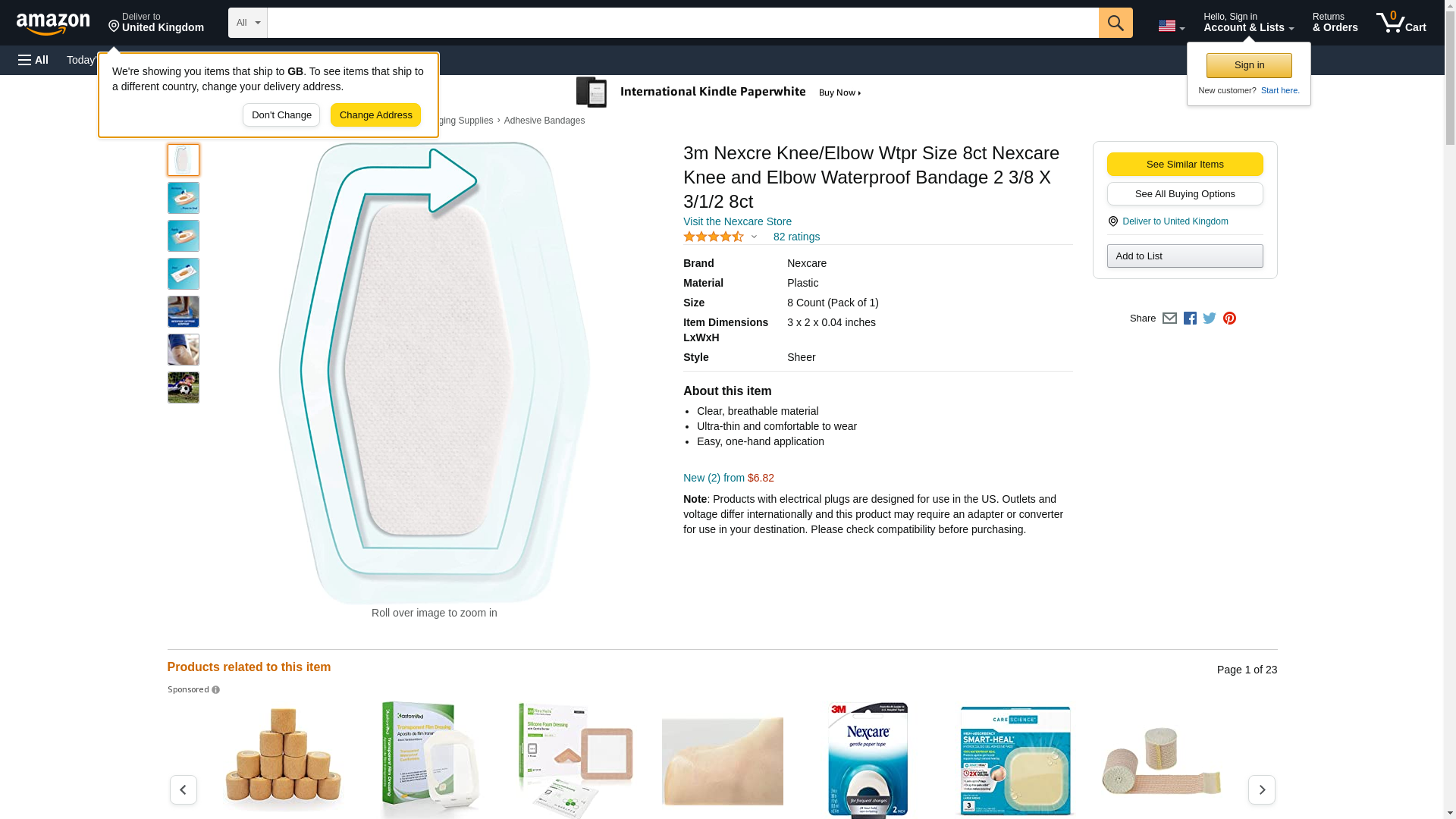1456x819 pixels.
Task: Go to next related products page
Action: click(x=1261, y=789)
